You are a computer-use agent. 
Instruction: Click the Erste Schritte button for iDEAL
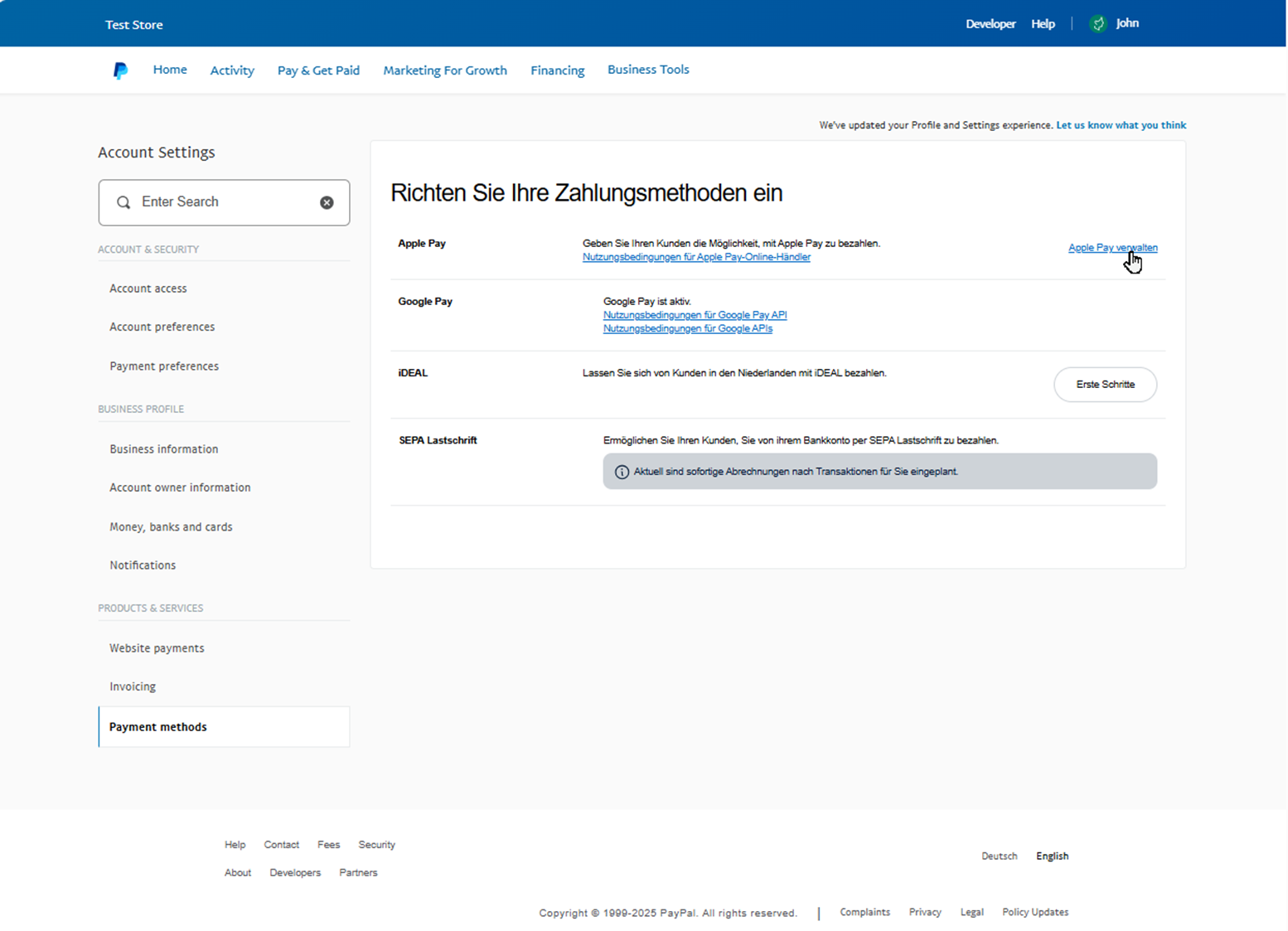coord(1104,385)
